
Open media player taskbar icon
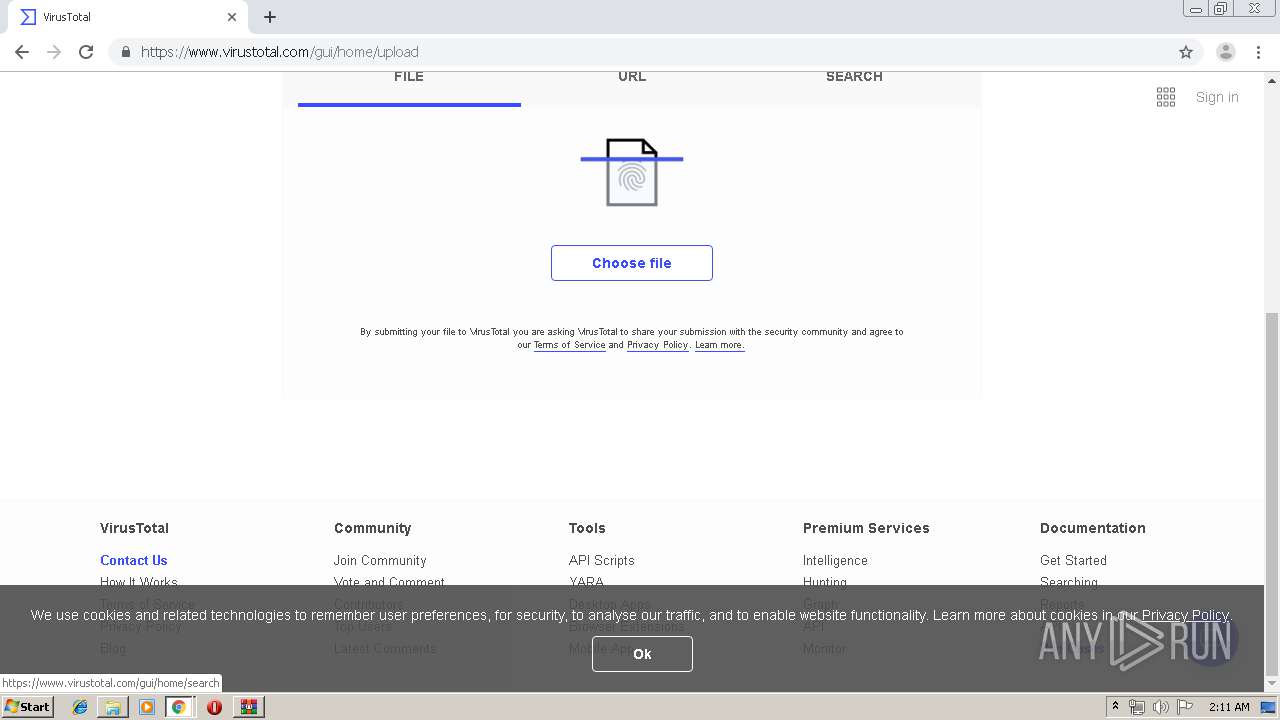pos(147,707)
